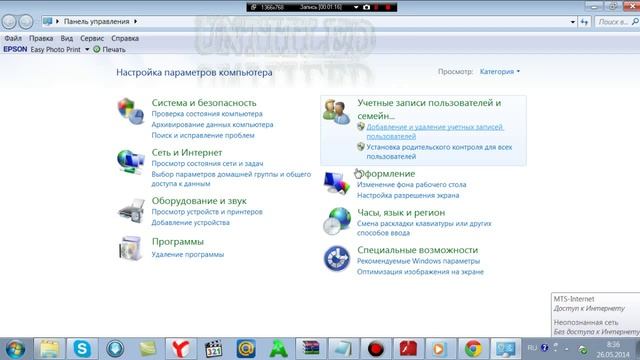This screenshot has height=360, width=640.
Task: Click Настройка разрешения экрана link
Action: pyautogui.click(x=408, y=195)
